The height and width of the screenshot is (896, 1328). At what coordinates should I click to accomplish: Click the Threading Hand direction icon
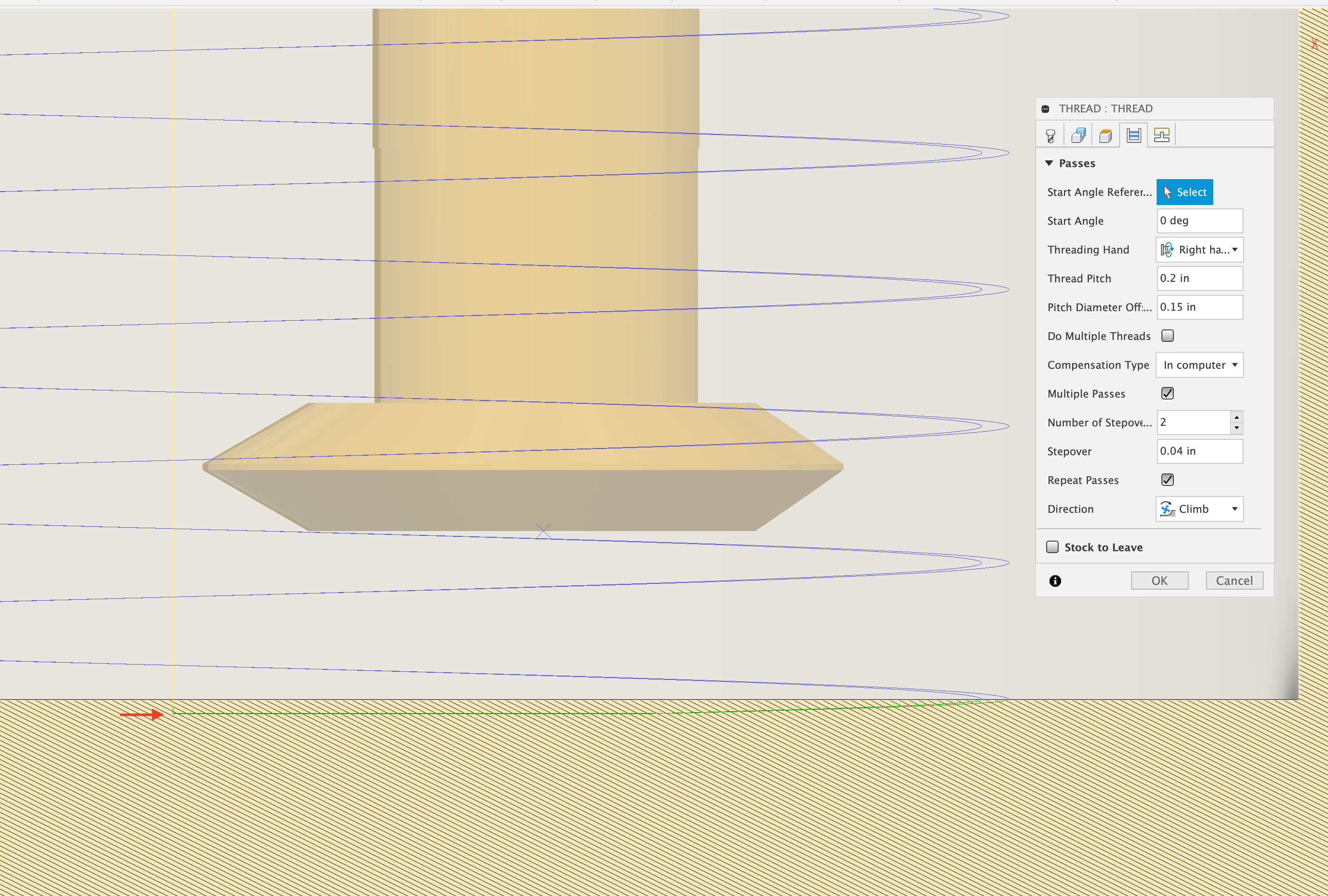pyautogui.click(x=1167, y=250)
